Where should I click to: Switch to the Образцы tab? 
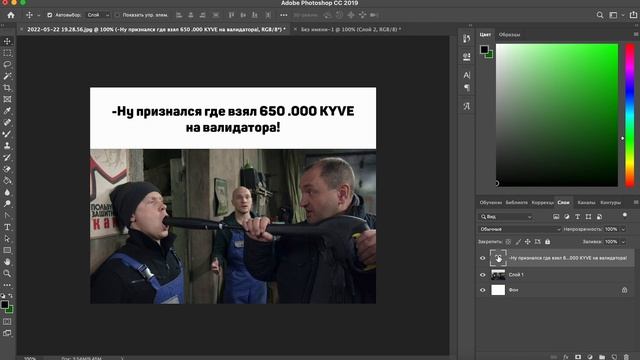[509, 35]
